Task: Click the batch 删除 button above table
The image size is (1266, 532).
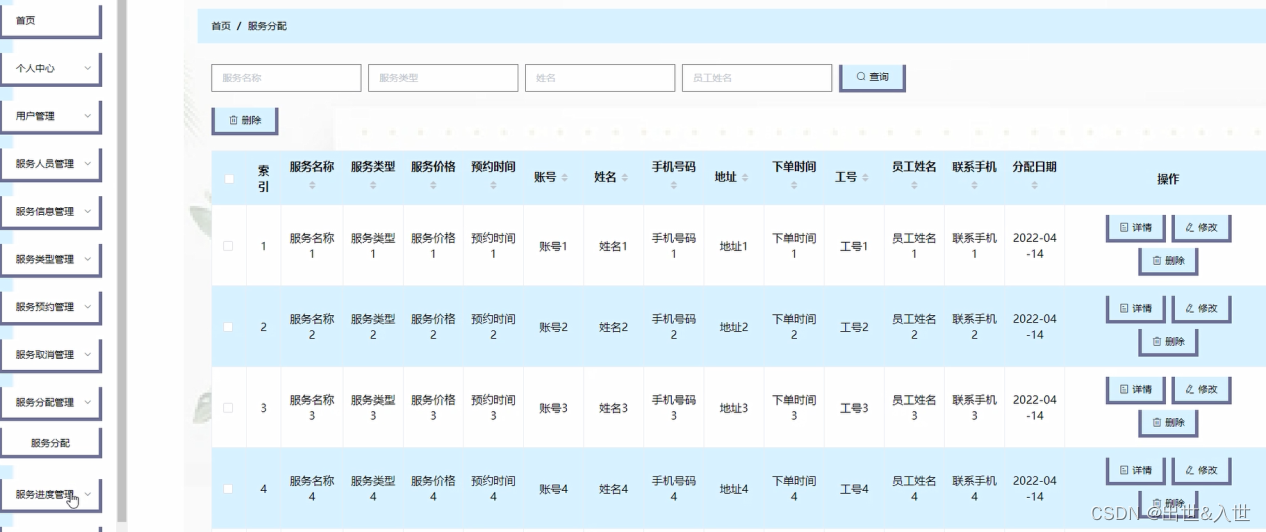Action: click(x=244, y=120)
